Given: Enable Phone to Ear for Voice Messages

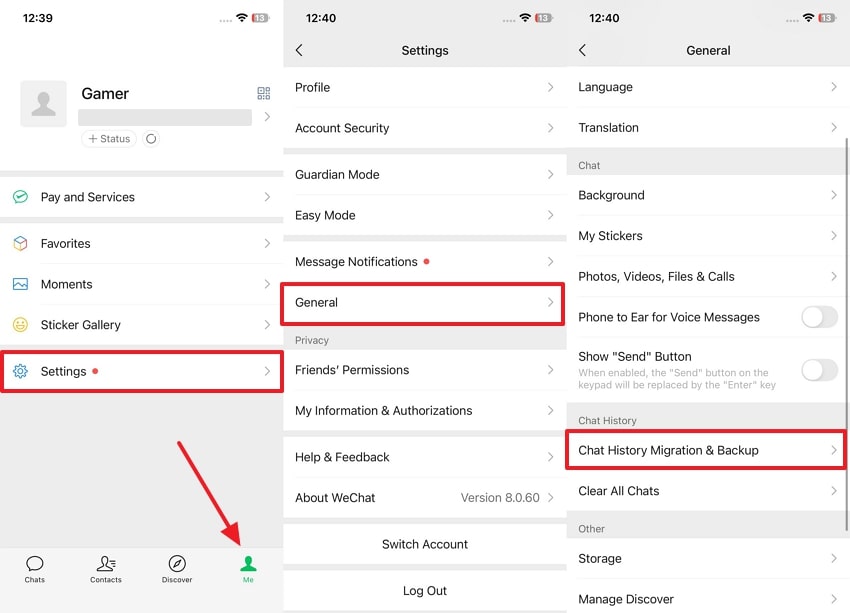Looking at the screenshot, I should [819, 316].
